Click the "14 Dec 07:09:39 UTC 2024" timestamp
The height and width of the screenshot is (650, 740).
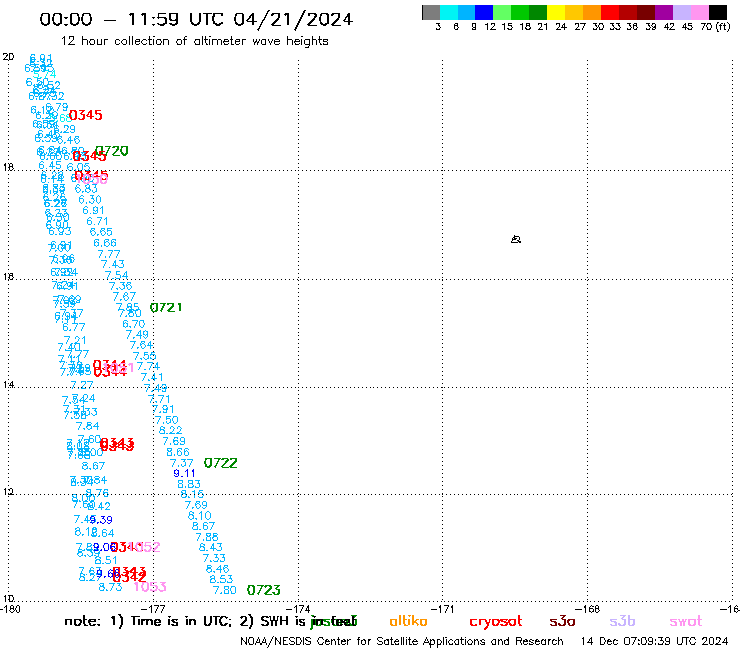click(655, 642)
